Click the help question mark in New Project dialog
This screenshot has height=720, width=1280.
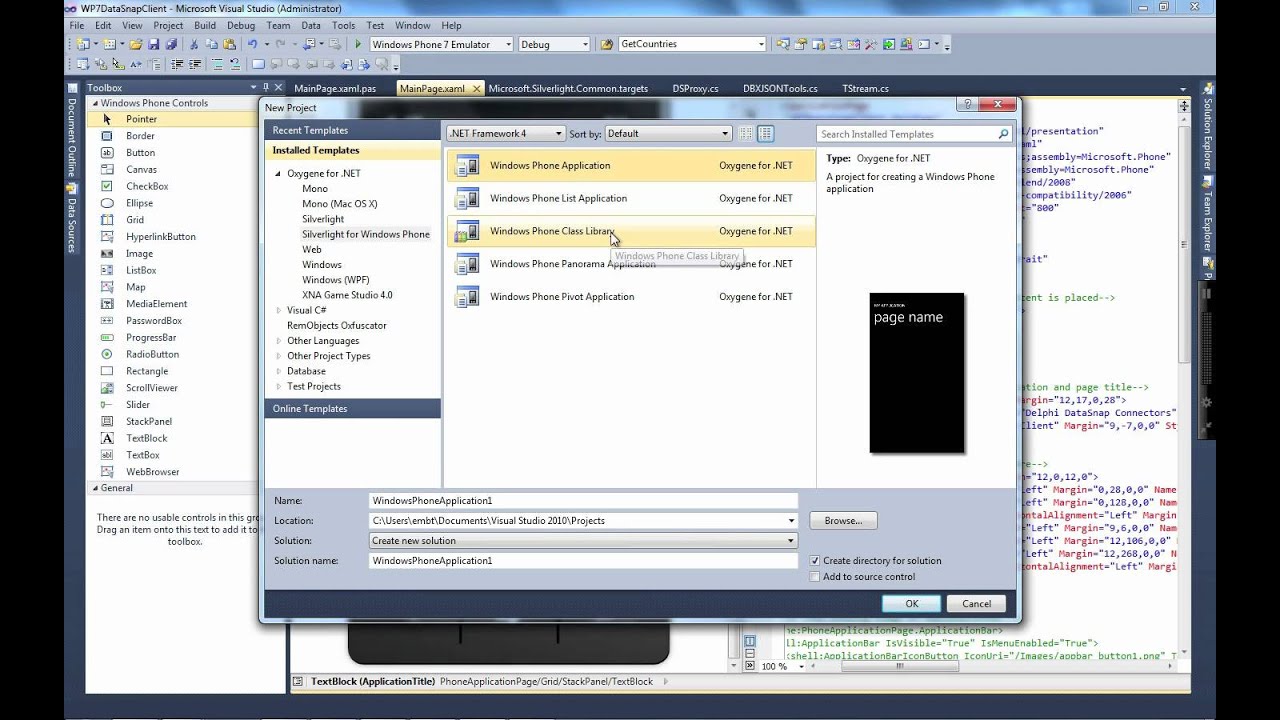[x=966, y=104]
